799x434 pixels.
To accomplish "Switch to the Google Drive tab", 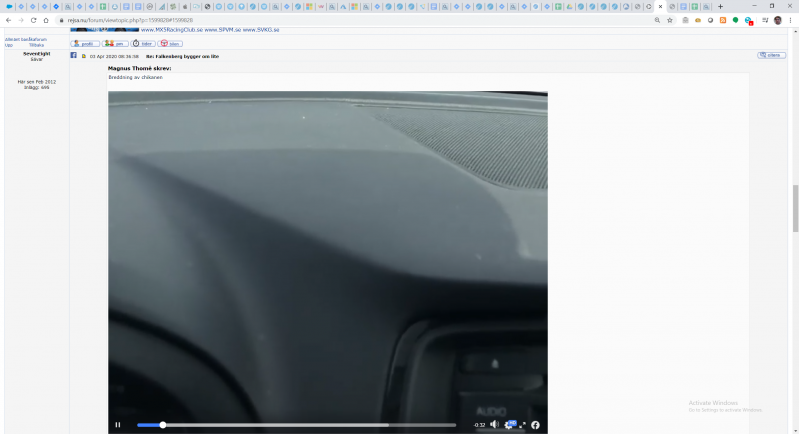I will point(570,7).
